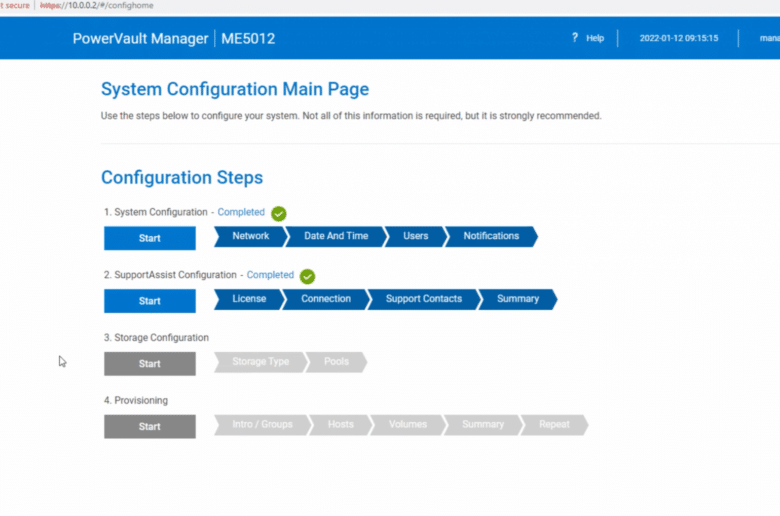Open the Network step
The image size is (780, 516).
click(251, 236)
